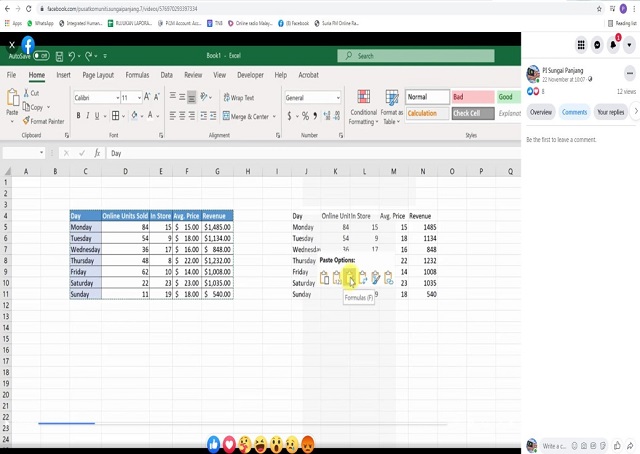The height and width of the screenshot is (454, 640).
Task: Increase font size with larger A icon
Action: click(147, 97)
